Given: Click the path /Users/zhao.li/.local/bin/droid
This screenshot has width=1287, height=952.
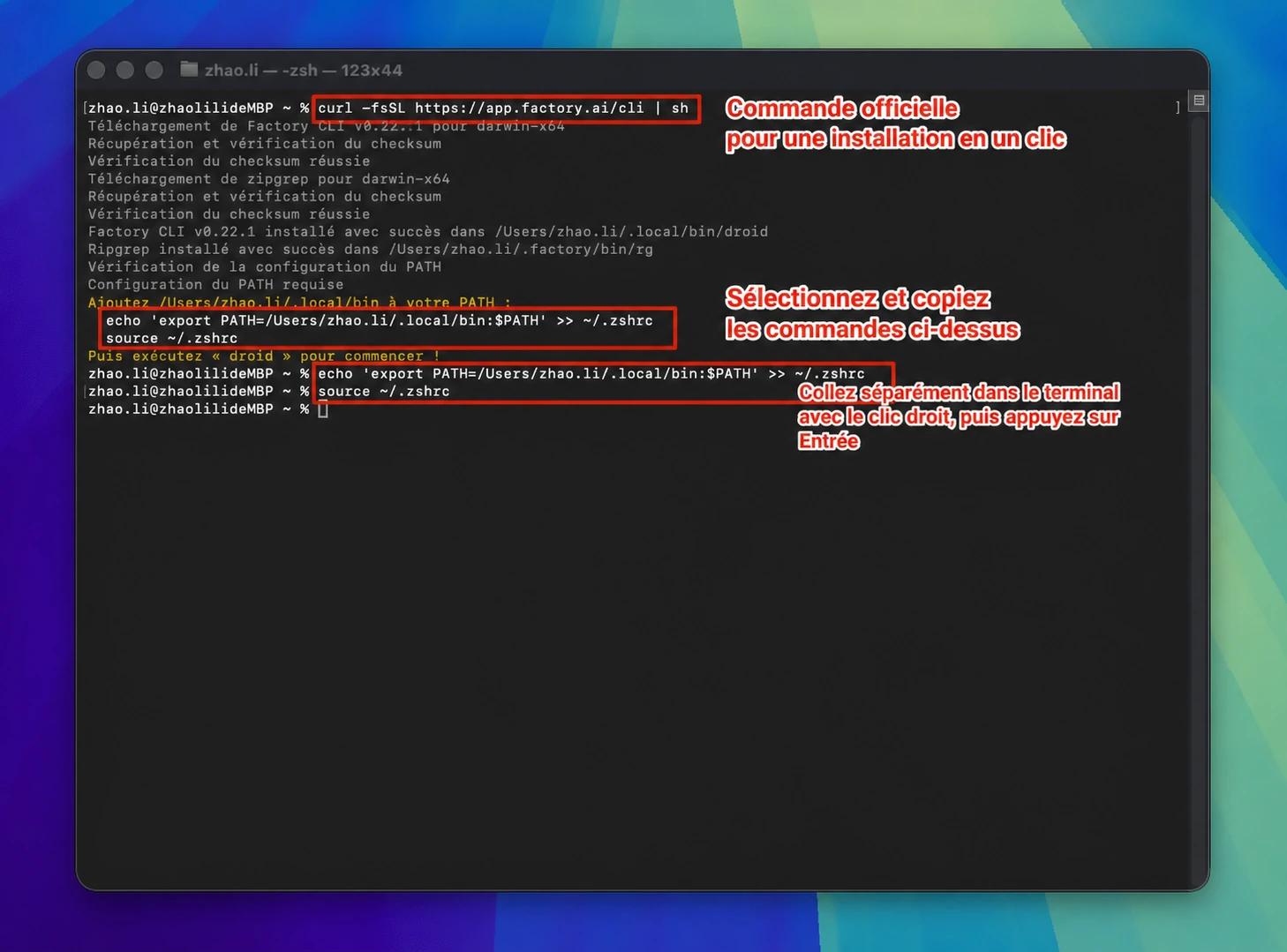Looking at the screenshot, I should tap(631, 232).
